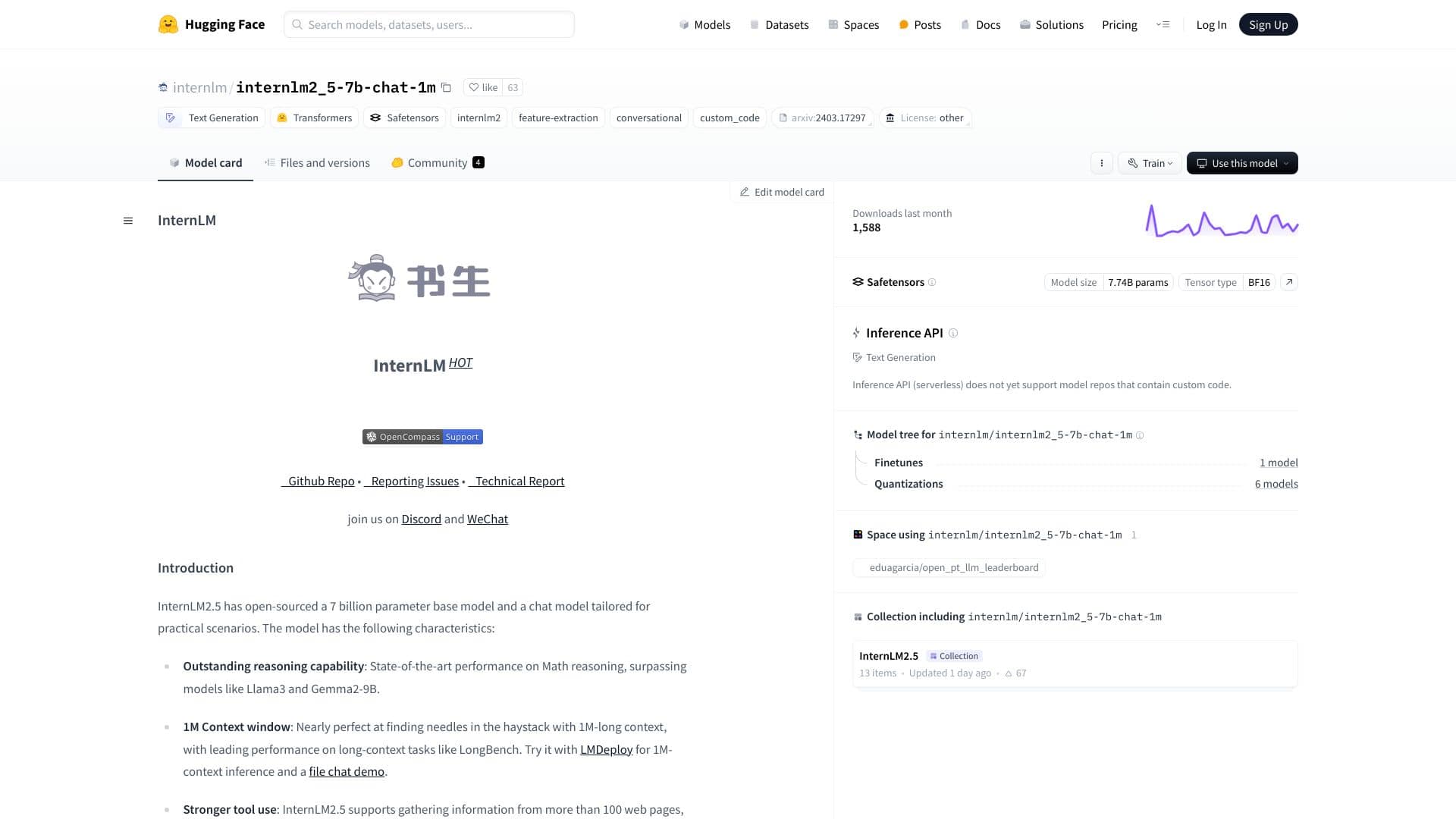Open the kebab menu beside Train button
1456x819 pixels.
(1101, 162)
